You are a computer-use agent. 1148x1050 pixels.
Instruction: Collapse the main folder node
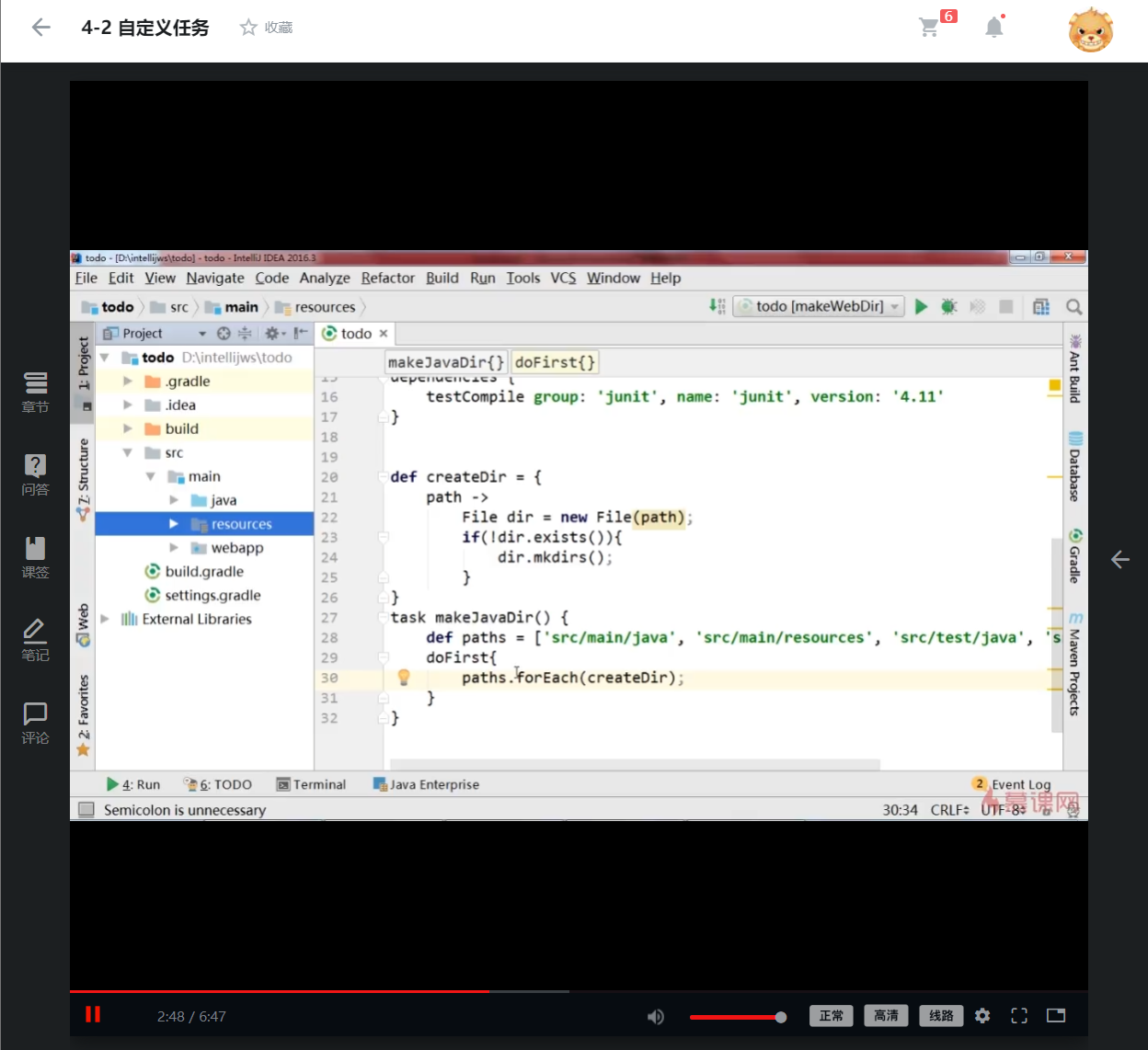[150, 476]
